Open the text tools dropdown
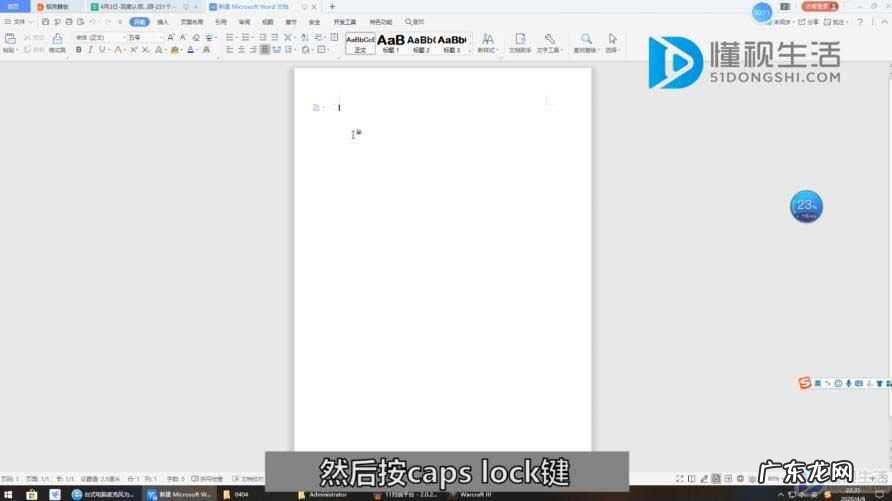The width and height of the screenshot is (892, 501). click(549, 43)
